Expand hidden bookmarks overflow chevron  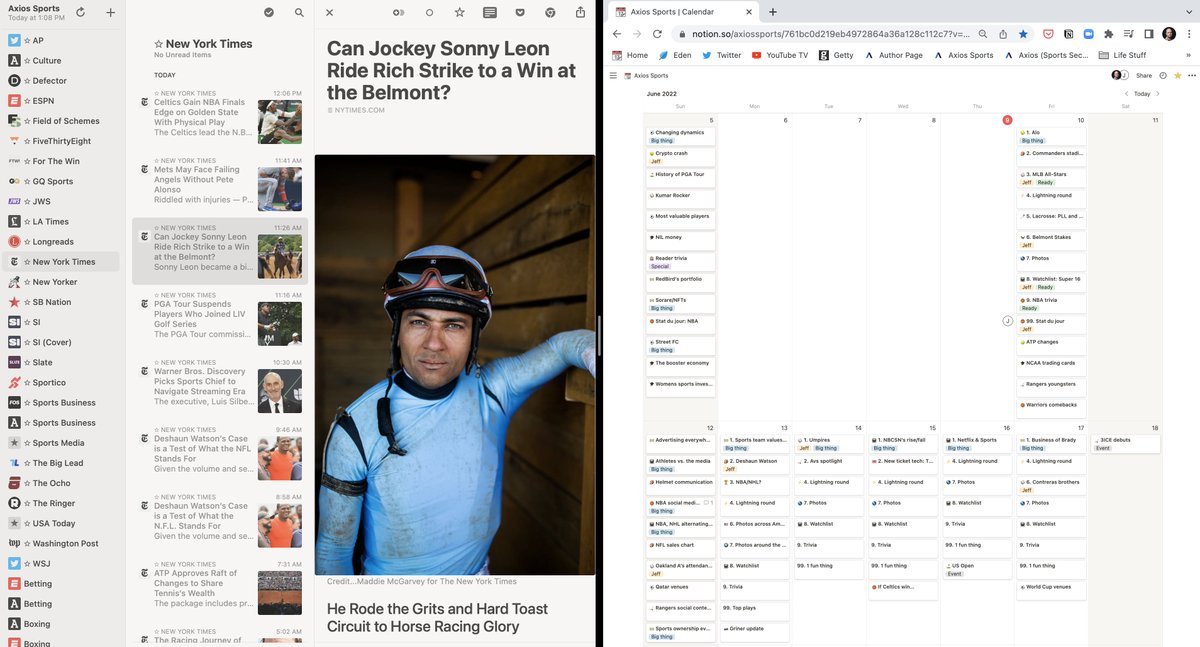(x=1186, y=55)
